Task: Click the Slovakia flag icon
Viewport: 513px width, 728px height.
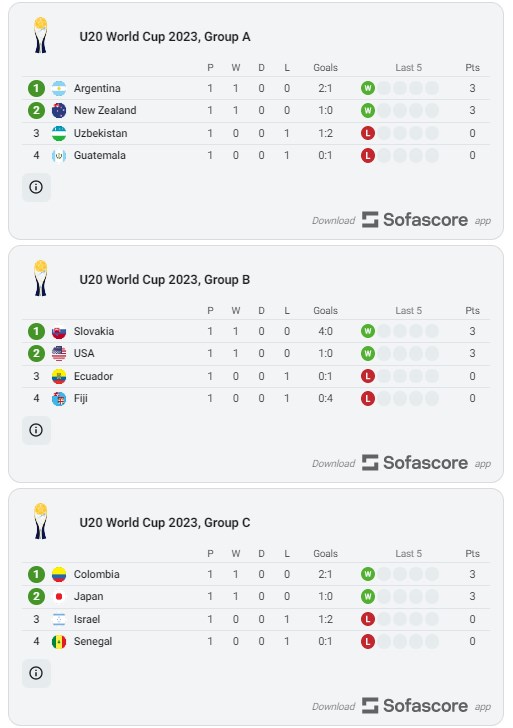Action: coord(59,332)
